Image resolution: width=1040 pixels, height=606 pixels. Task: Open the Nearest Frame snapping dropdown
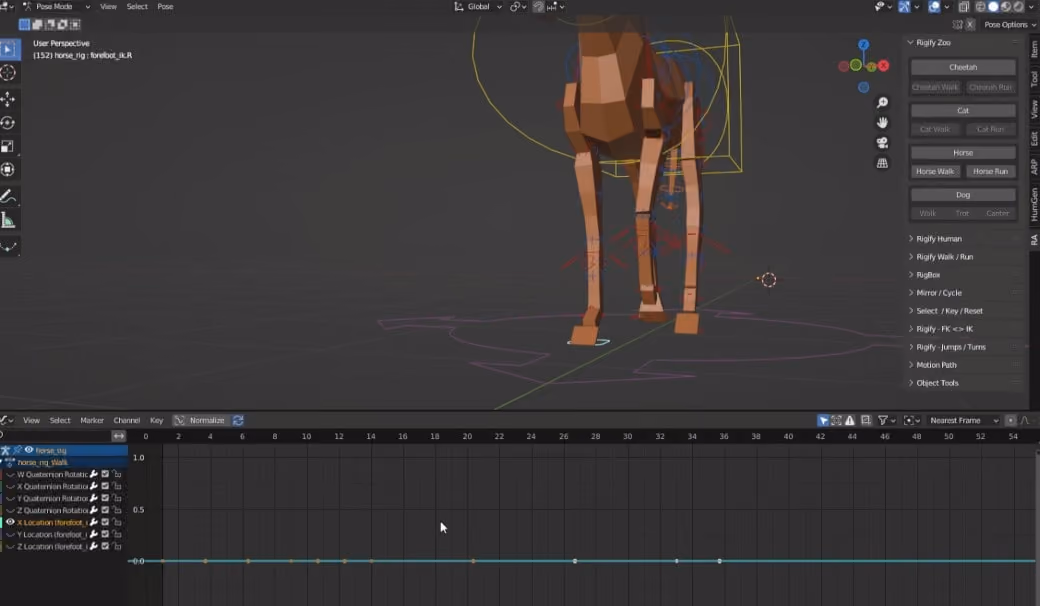click(963, 420)
